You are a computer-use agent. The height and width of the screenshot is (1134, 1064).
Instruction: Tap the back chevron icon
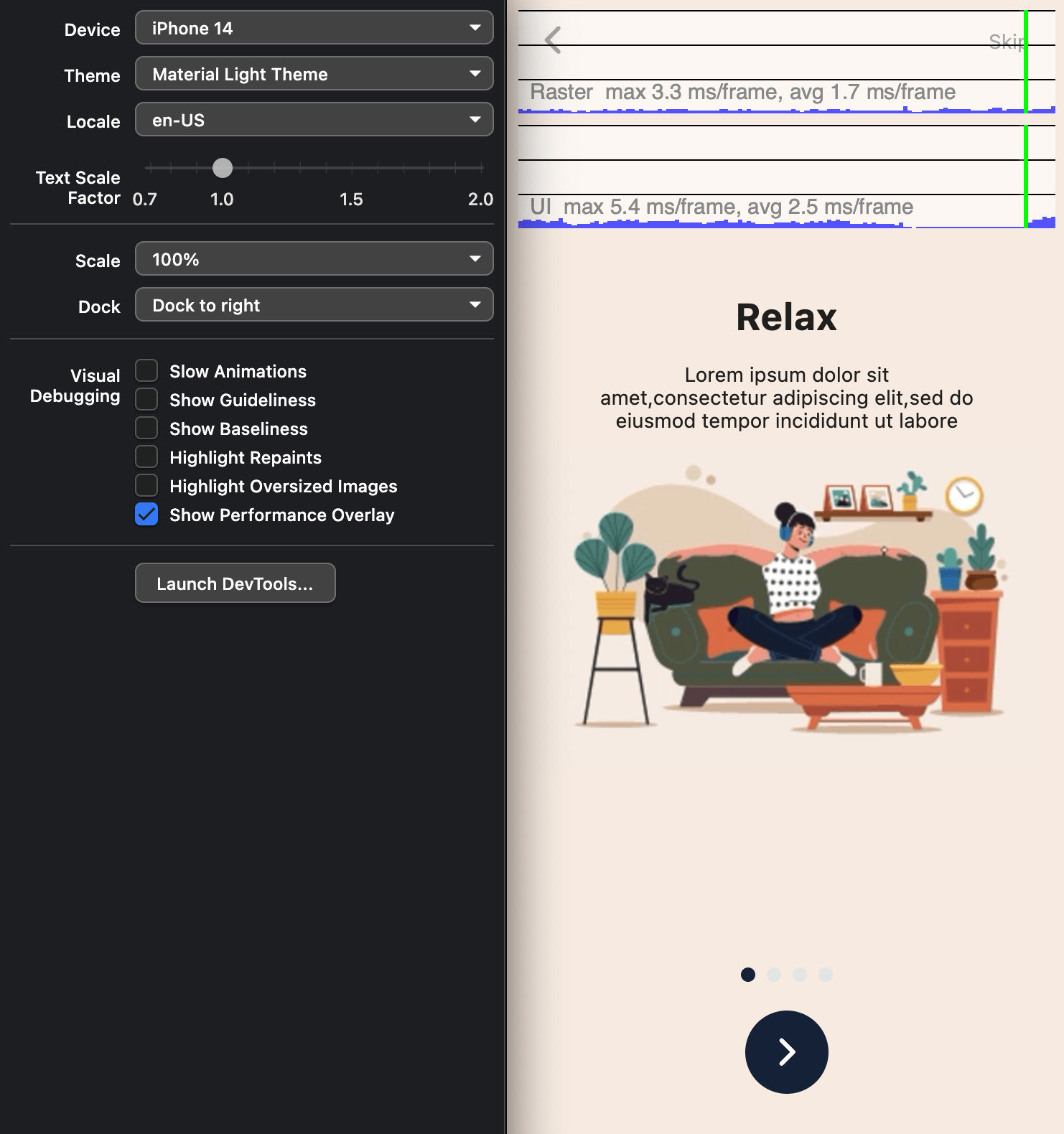click(552, 40)
